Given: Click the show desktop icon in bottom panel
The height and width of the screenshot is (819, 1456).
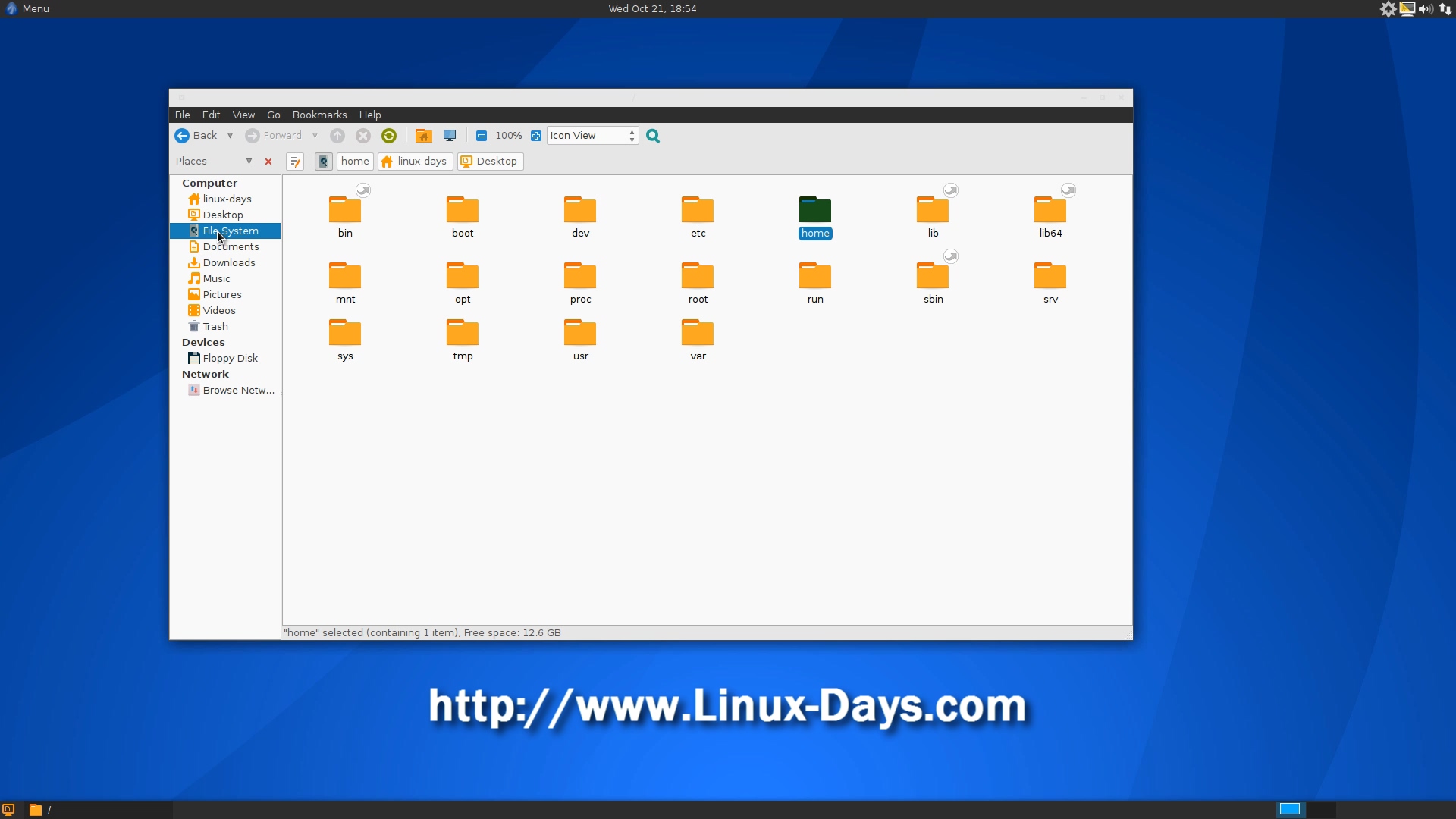Looking at the screenshot, I should tap(8, 810).
